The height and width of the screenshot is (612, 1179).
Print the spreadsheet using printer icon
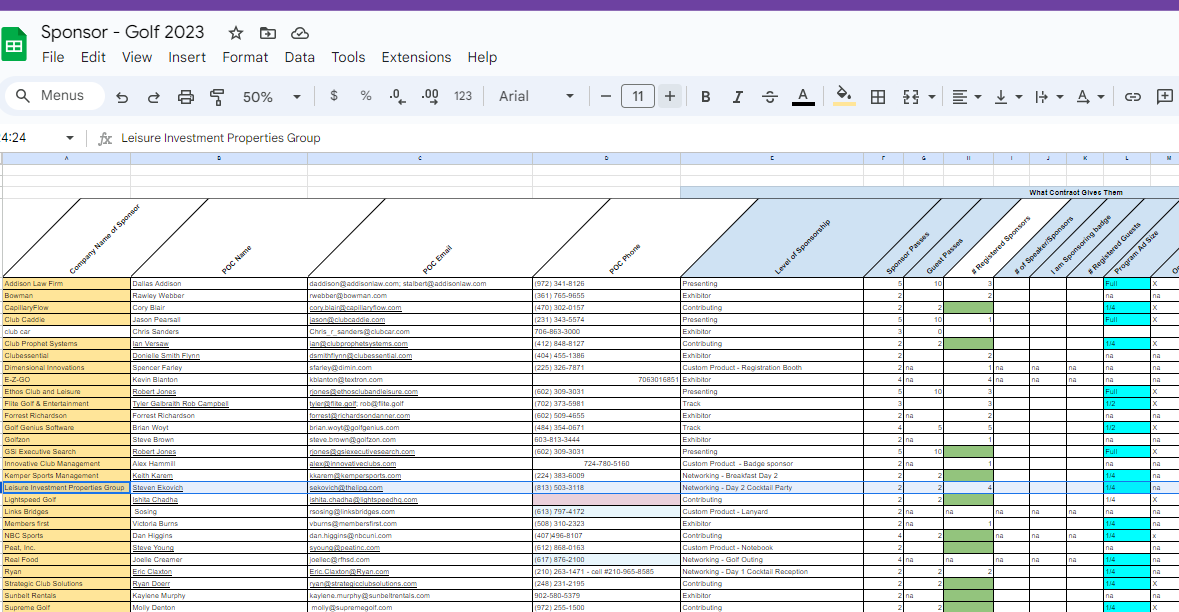[186, 97]
